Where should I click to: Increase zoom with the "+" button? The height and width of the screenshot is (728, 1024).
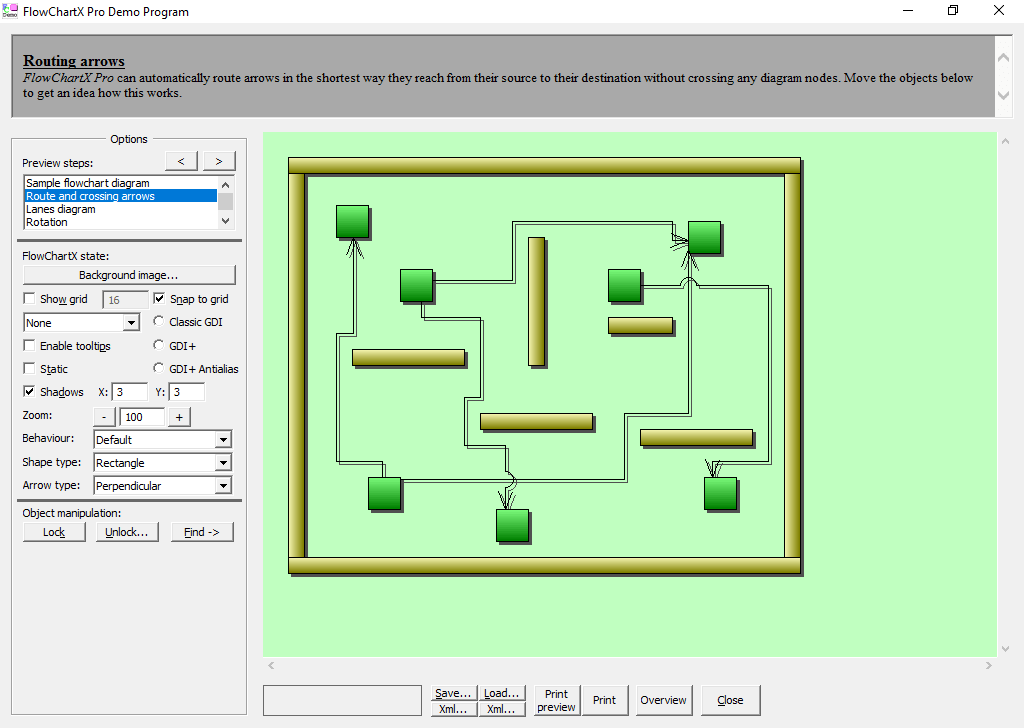(179, 416)
